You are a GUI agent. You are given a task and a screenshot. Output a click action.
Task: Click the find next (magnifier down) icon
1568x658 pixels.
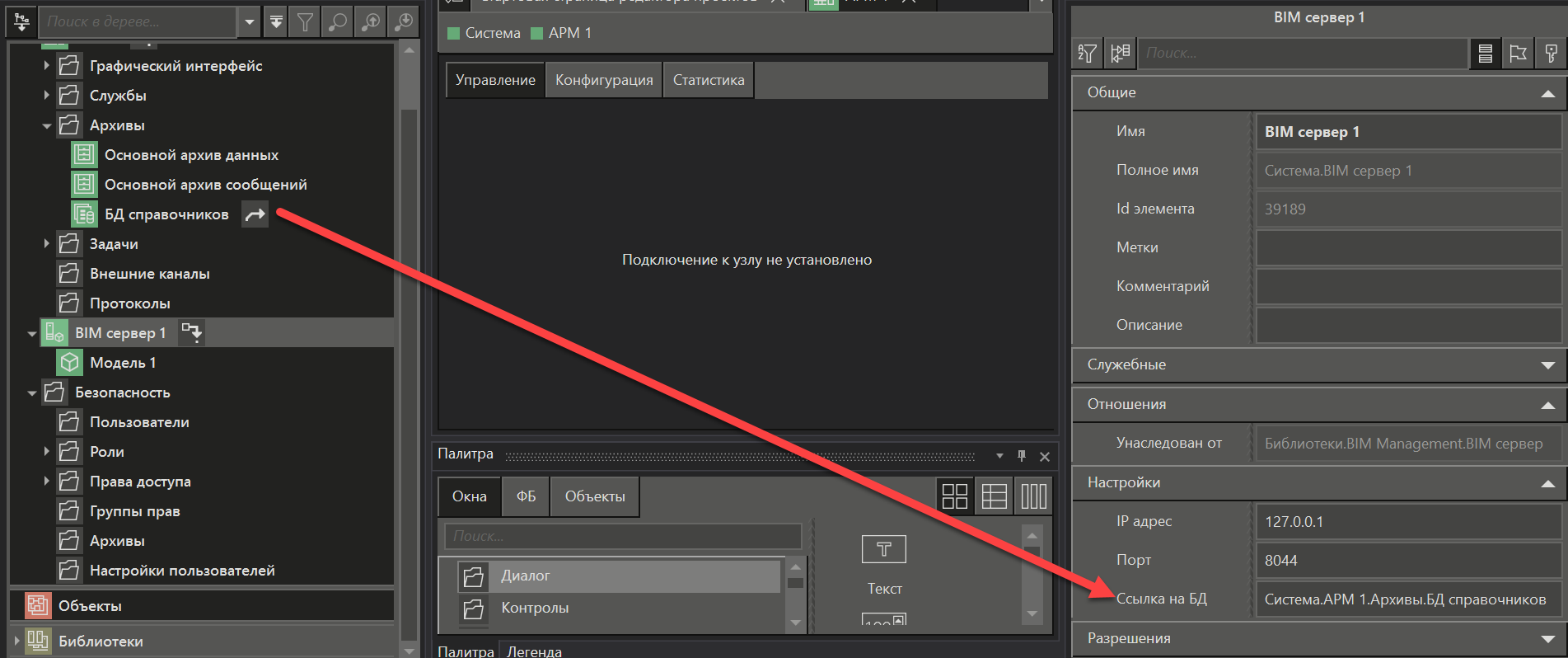click(404, 22)
